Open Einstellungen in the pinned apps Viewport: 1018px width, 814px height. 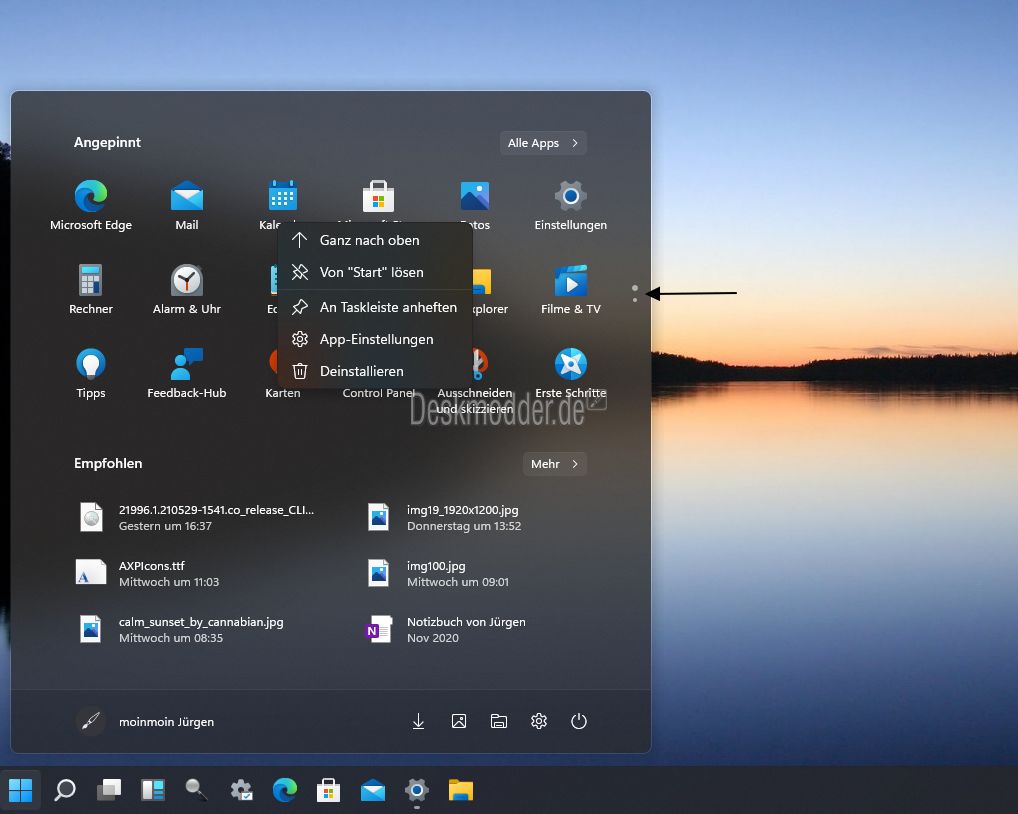coord(571,205)
